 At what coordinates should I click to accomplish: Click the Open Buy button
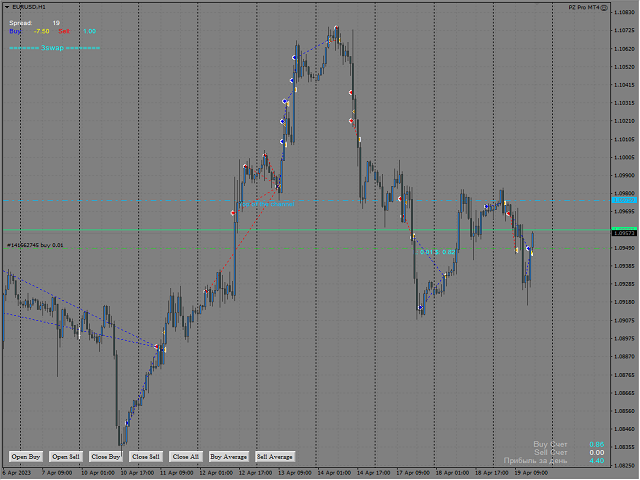26,457
